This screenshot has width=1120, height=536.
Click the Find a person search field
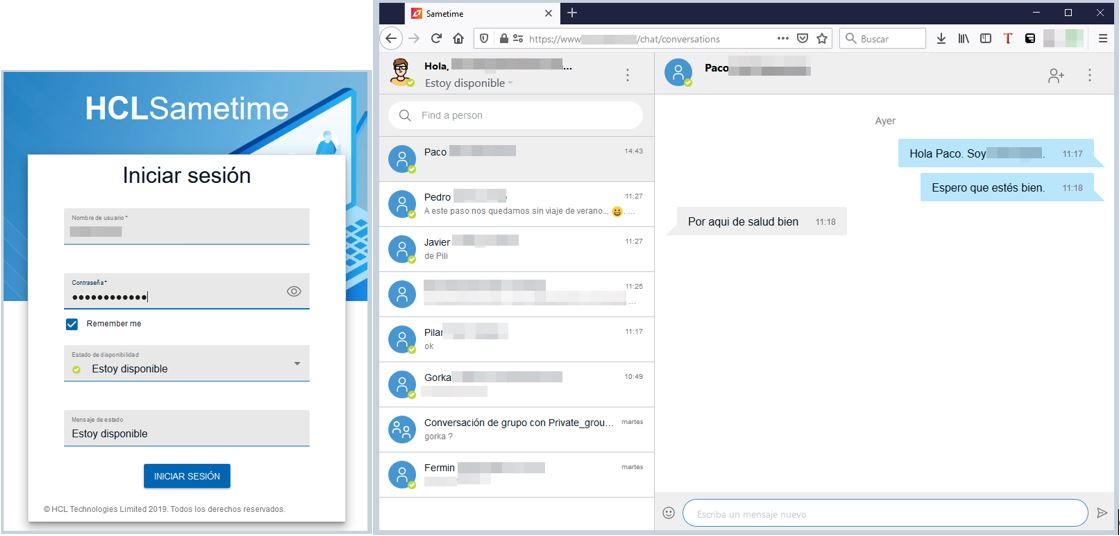tap(516, 115)
